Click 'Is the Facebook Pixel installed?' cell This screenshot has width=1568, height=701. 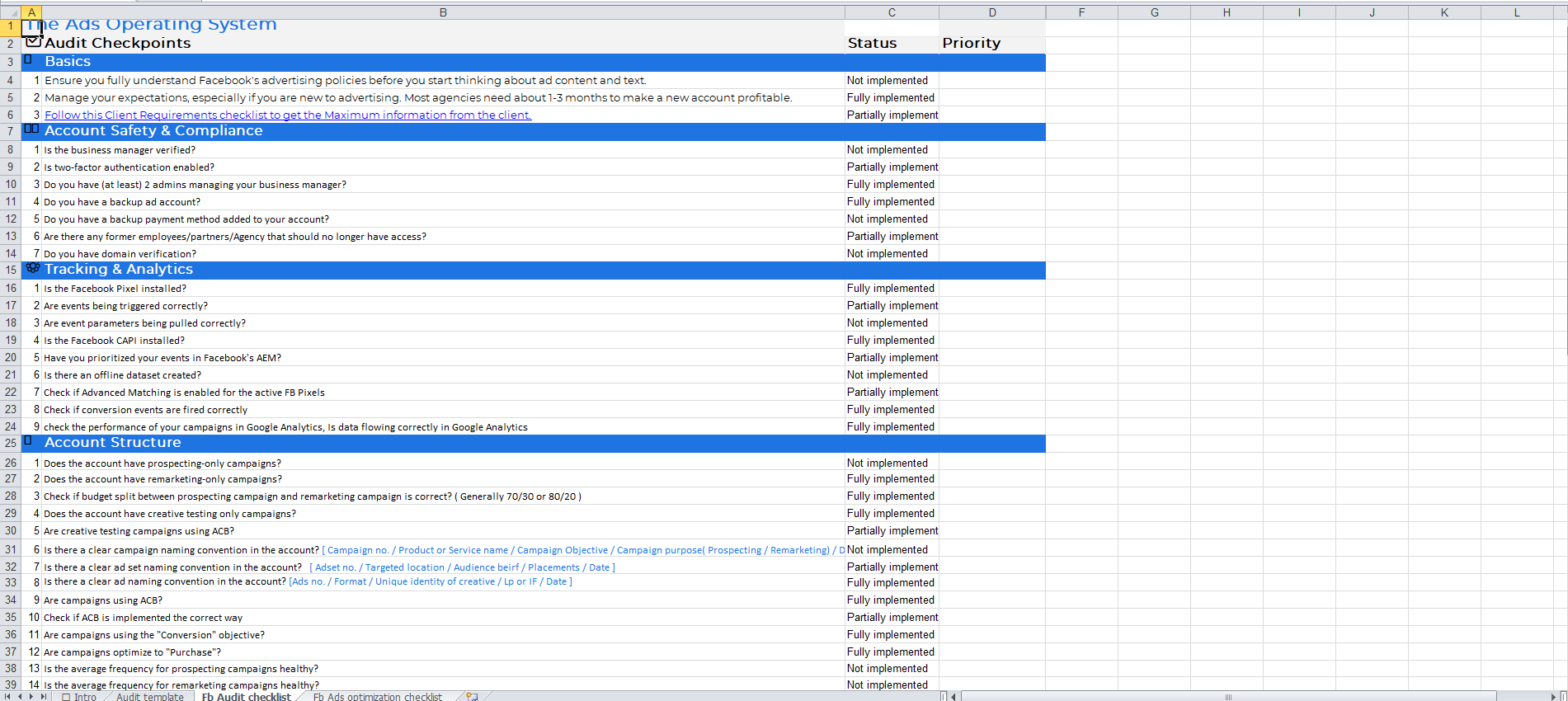tap(443, 288)
